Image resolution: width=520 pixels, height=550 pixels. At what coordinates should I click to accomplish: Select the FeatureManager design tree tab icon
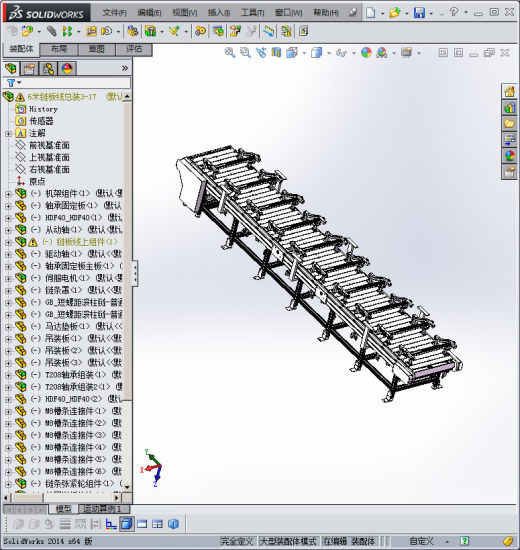point(11,68)
